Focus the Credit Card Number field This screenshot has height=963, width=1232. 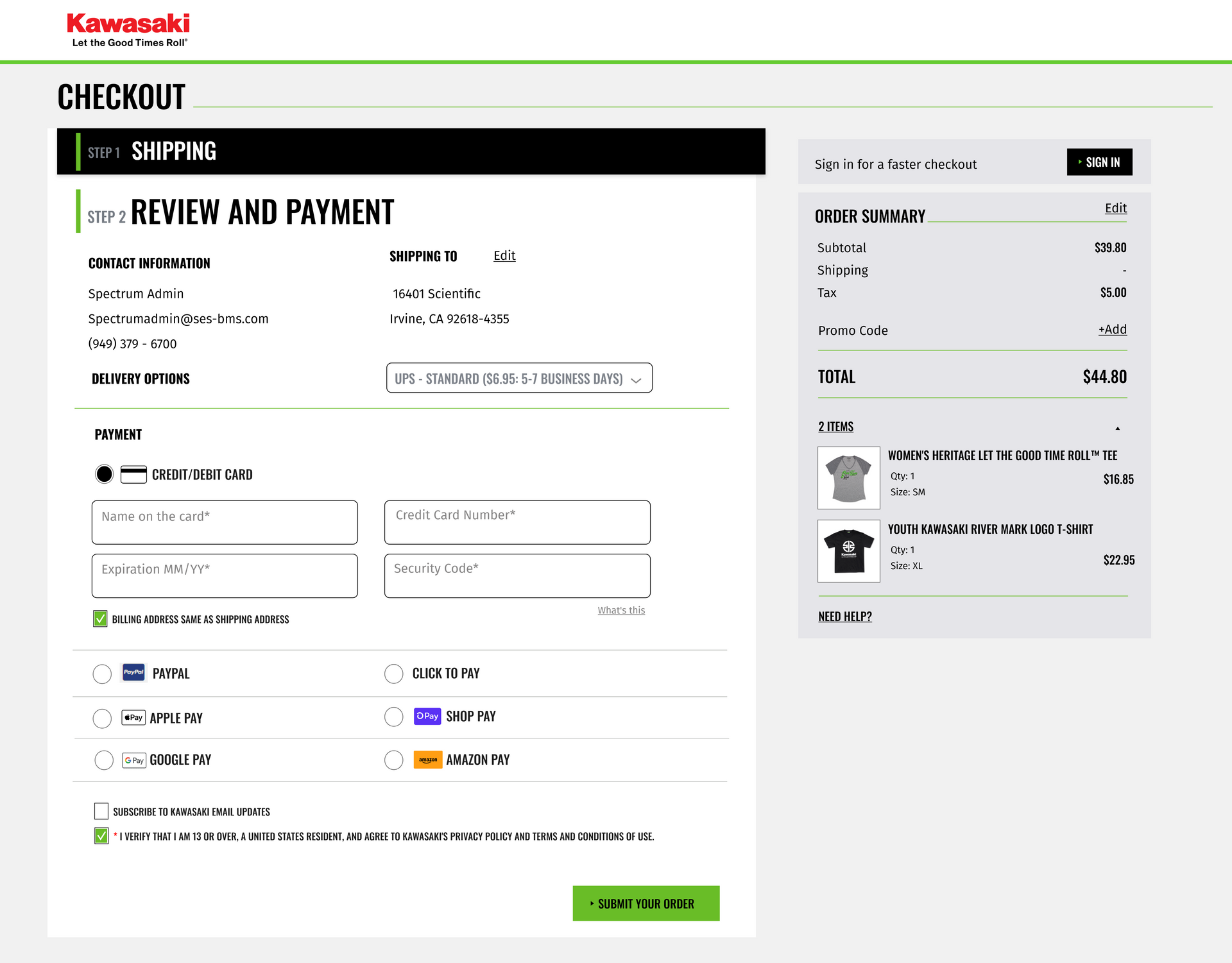click(x=517, y=522)
